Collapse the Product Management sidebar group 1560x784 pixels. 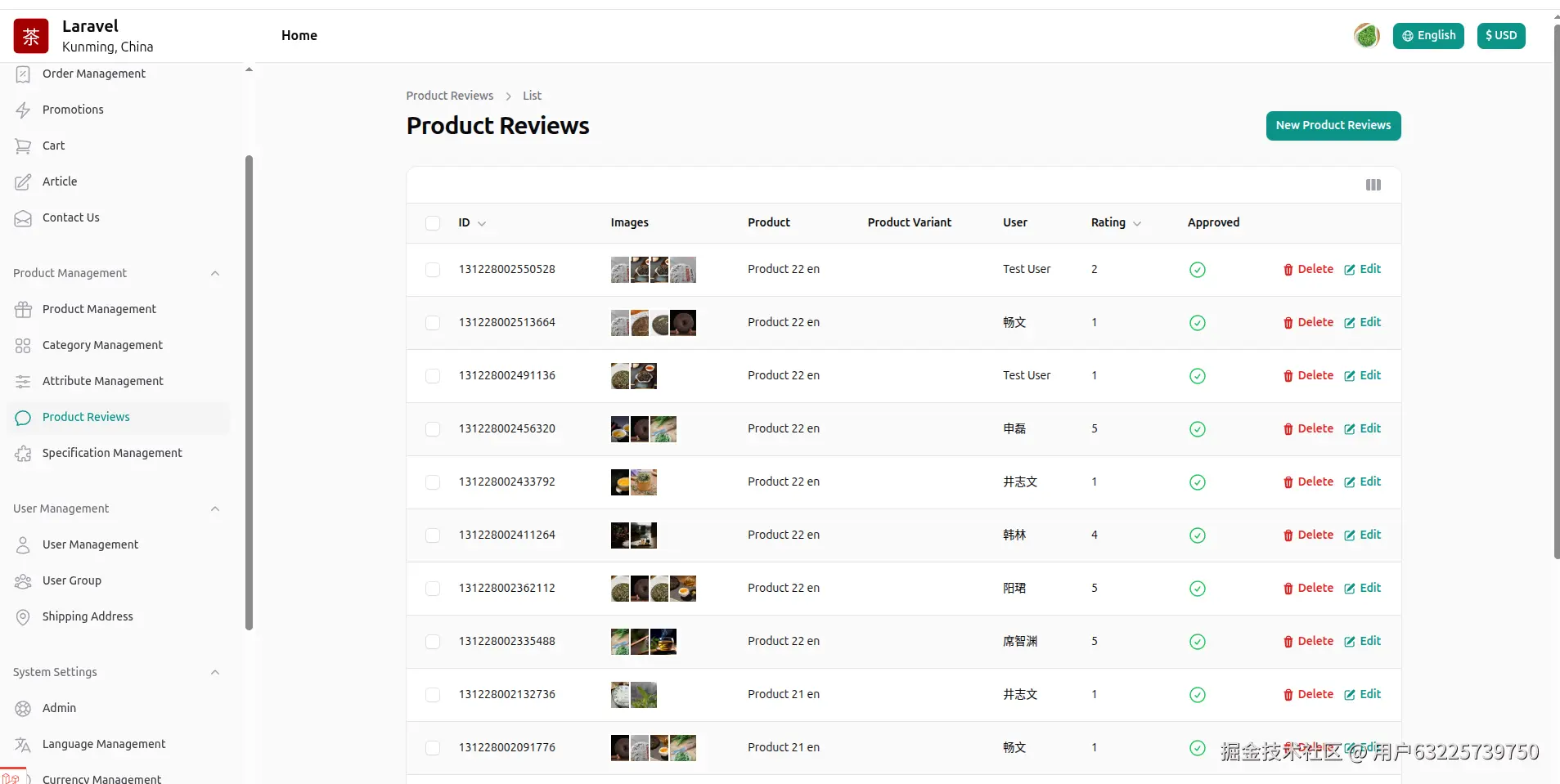(x=215, y=274)
